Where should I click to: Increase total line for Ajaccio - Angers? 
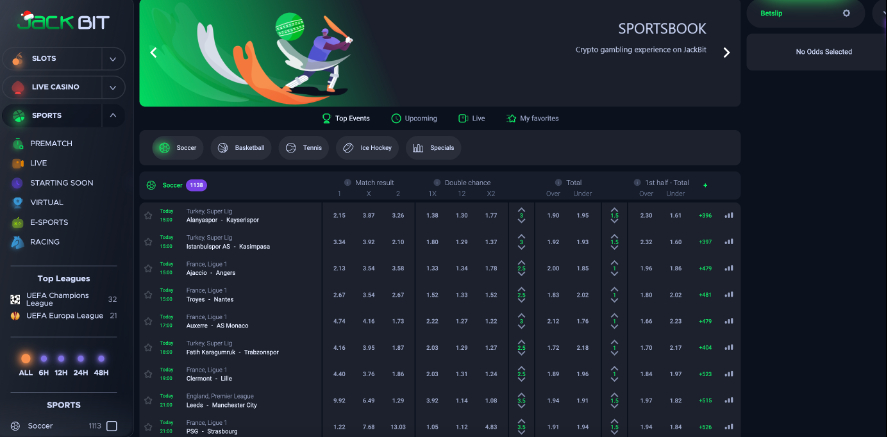click(x=522, y=262)
